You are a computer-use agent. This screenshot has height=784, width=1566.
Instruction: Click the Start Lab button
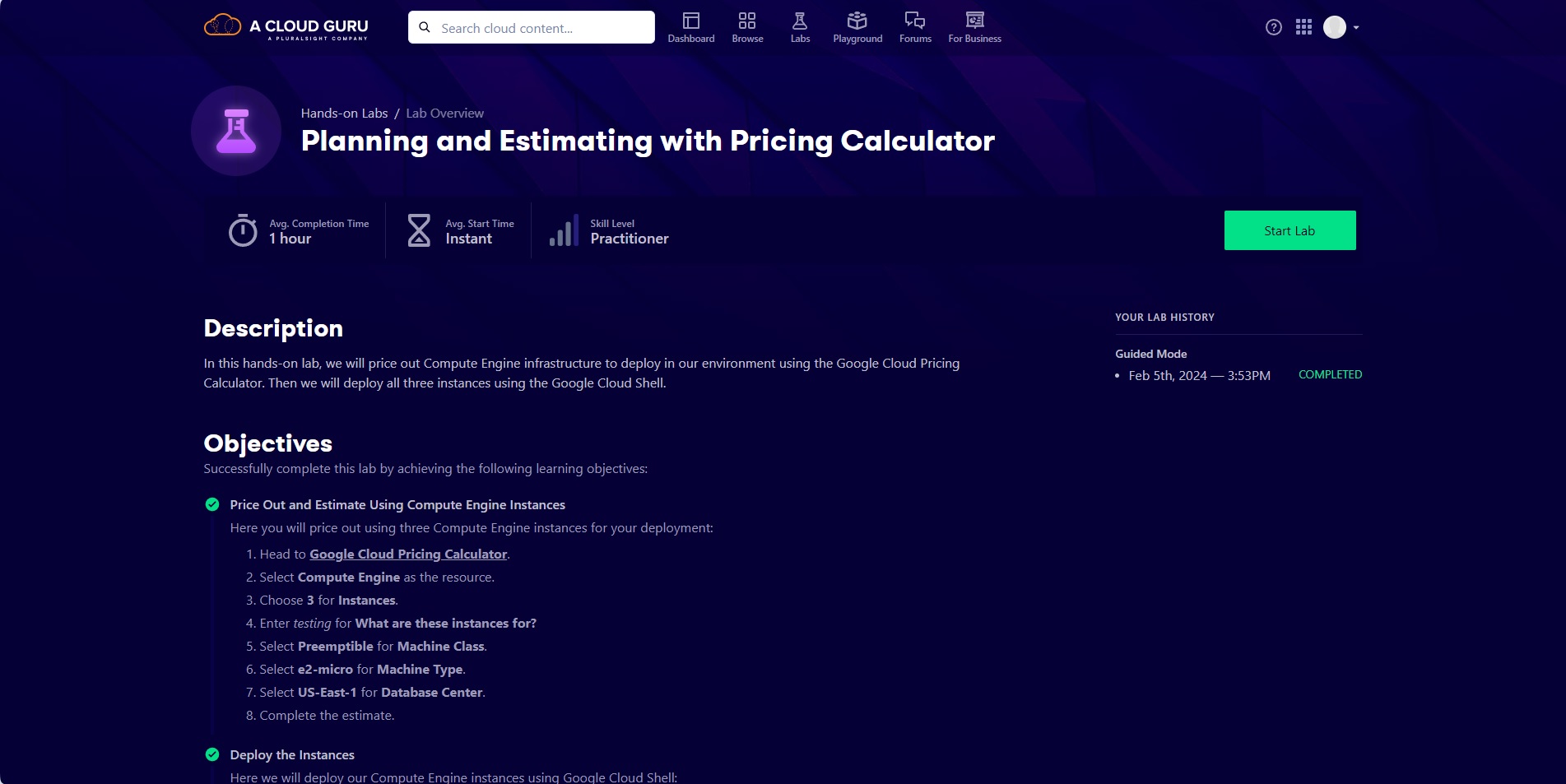(1290, 230)
